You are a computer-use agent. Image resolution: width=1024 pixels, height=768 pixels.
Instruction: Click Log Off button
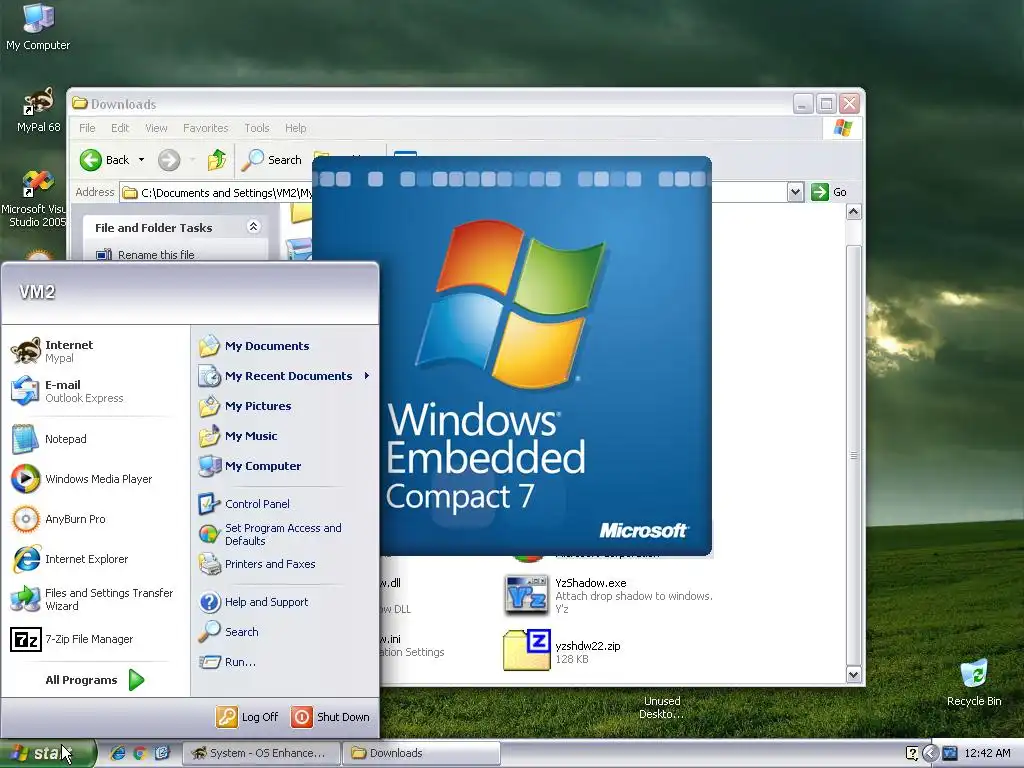click(x=248, y=717)
